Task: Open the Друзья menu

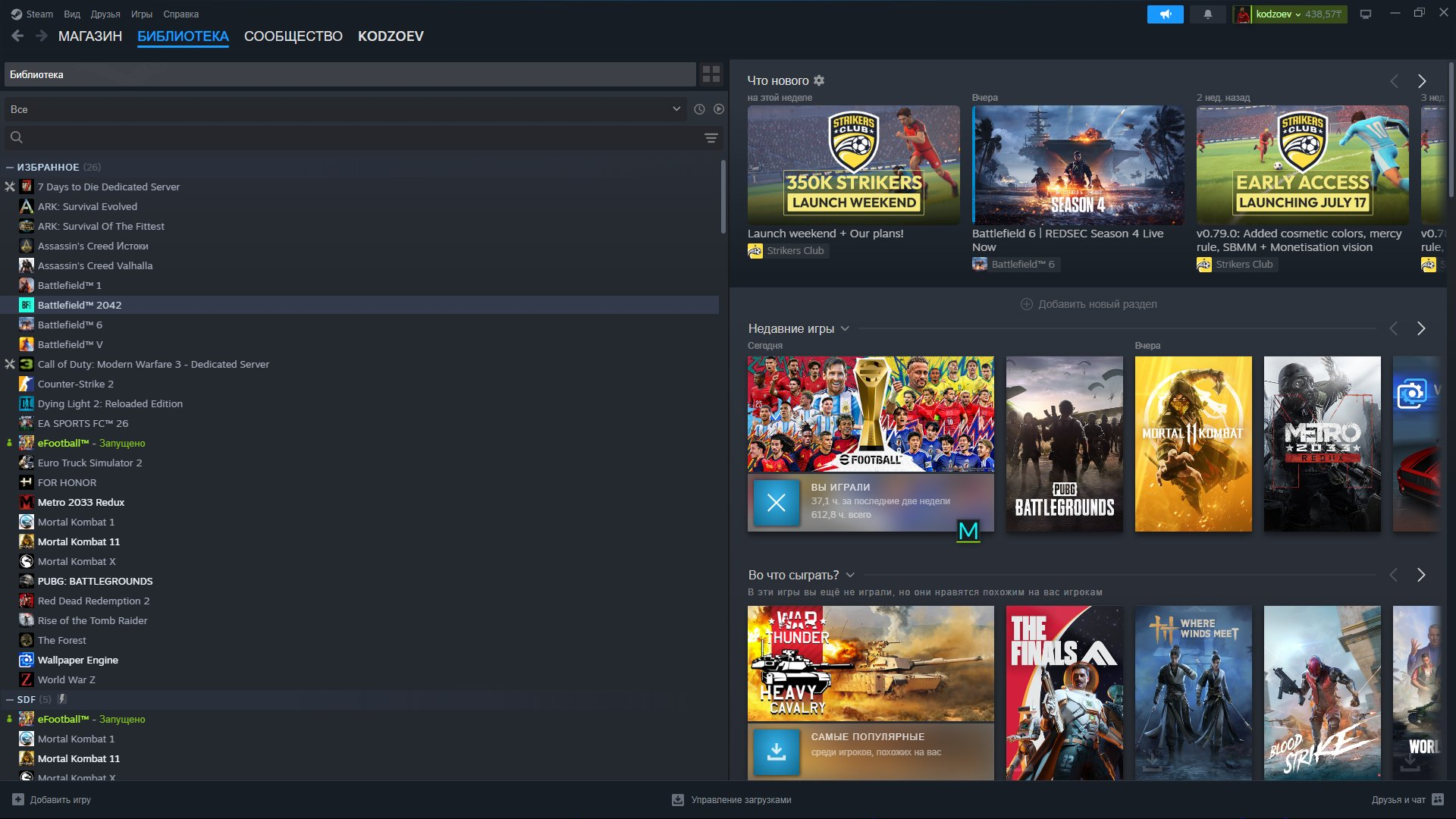Action: pos(105,14)
